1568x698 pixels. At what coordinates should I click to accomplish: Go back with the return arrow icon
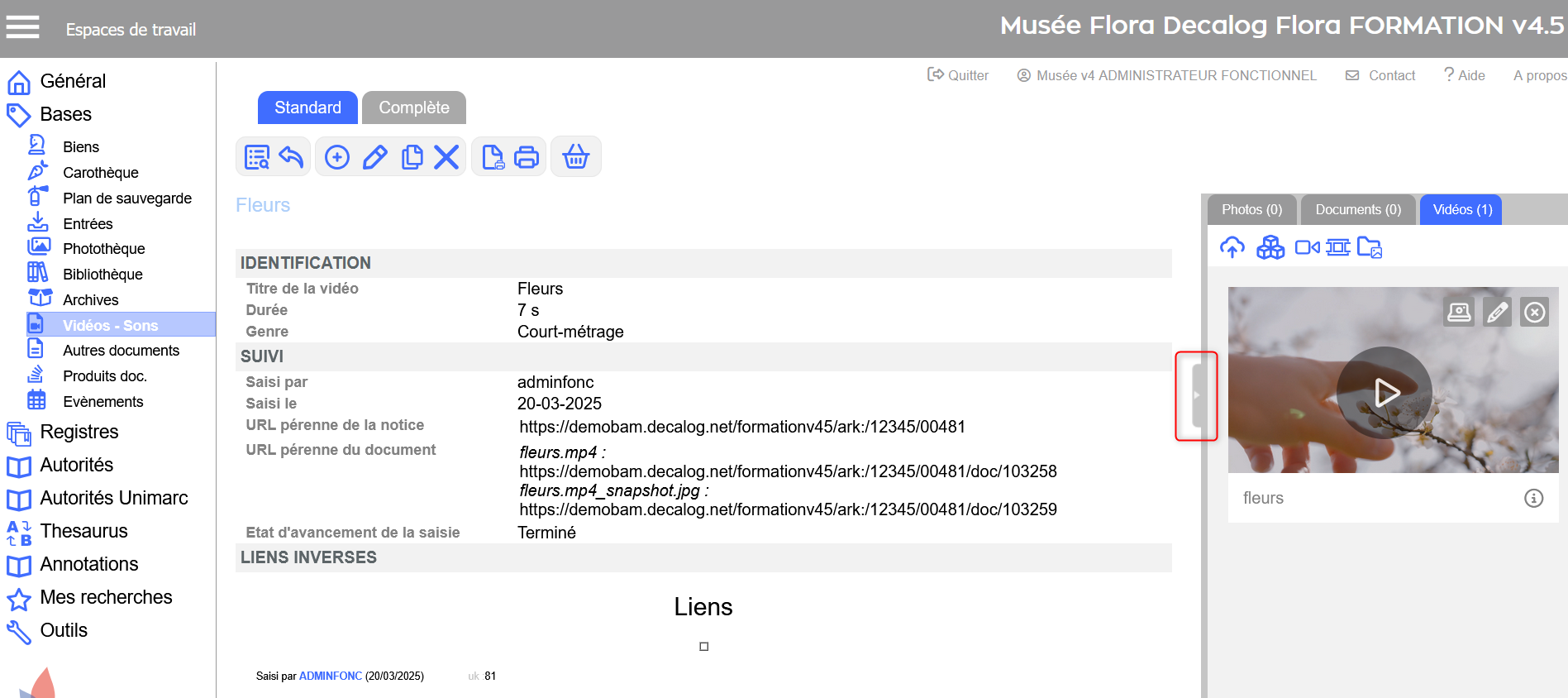click(x=291, y=157)
